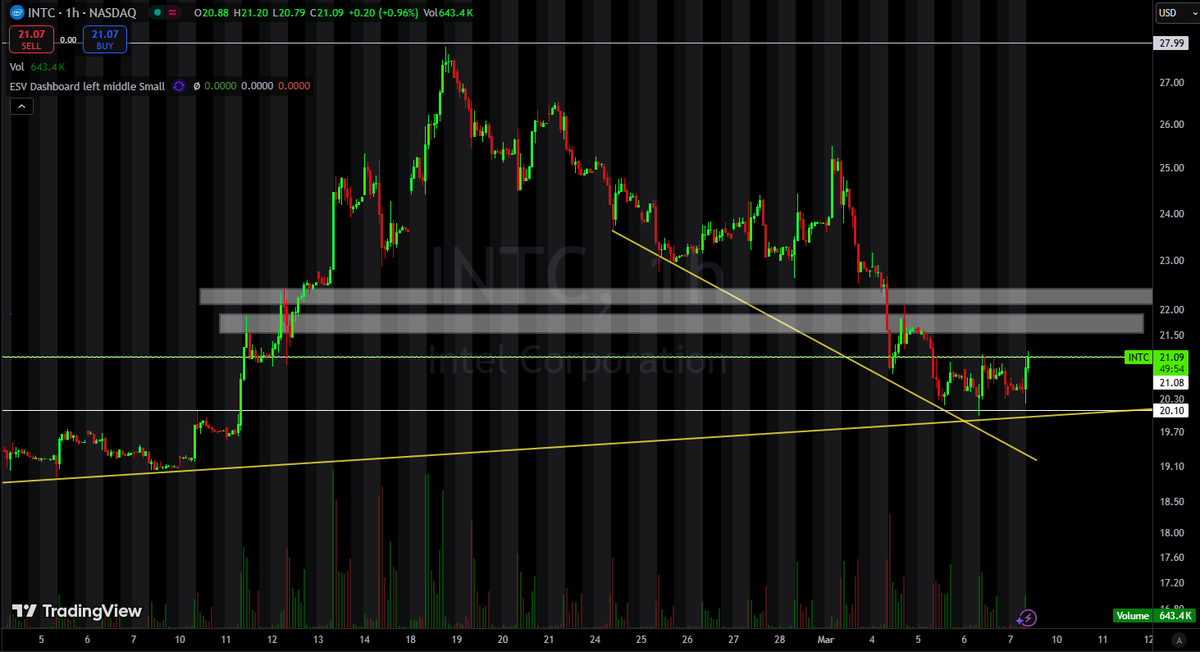
Task: Click the 19.70 price axis value
Action: 1172,432
